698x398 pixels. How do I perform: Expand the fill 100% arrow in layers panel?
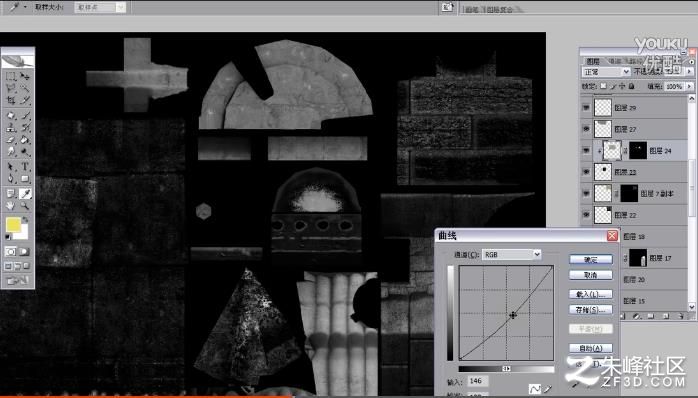pos(690,86)
